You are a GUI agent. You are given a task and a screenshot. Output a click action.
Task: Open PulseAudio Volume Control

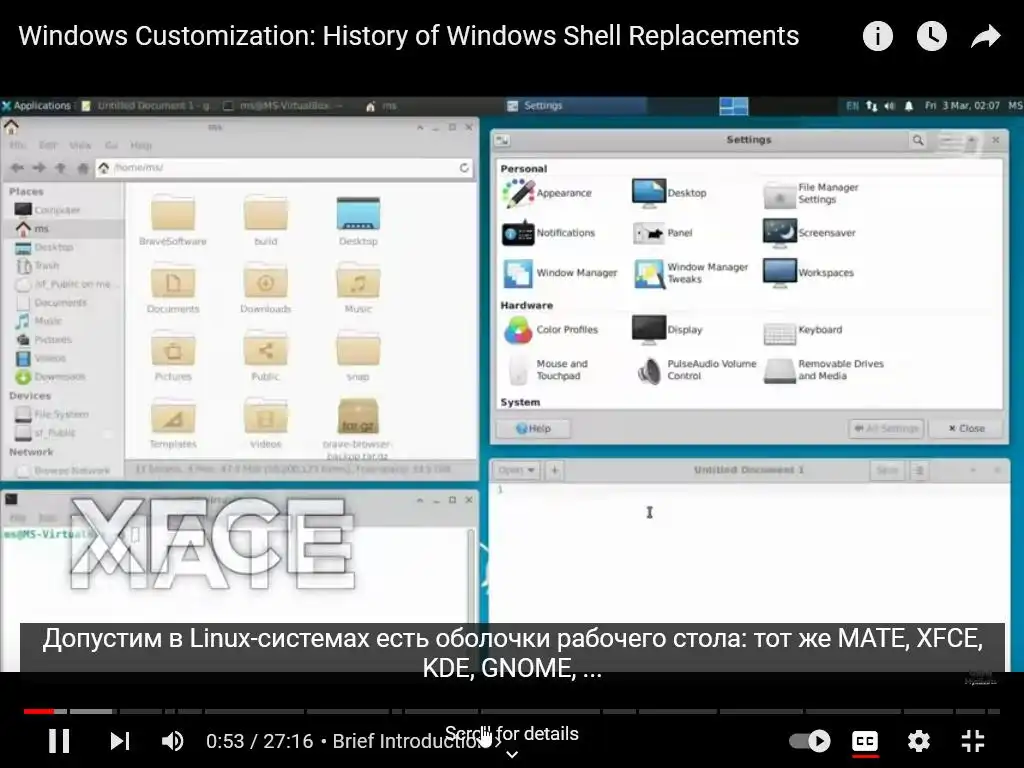coord(696,370)
